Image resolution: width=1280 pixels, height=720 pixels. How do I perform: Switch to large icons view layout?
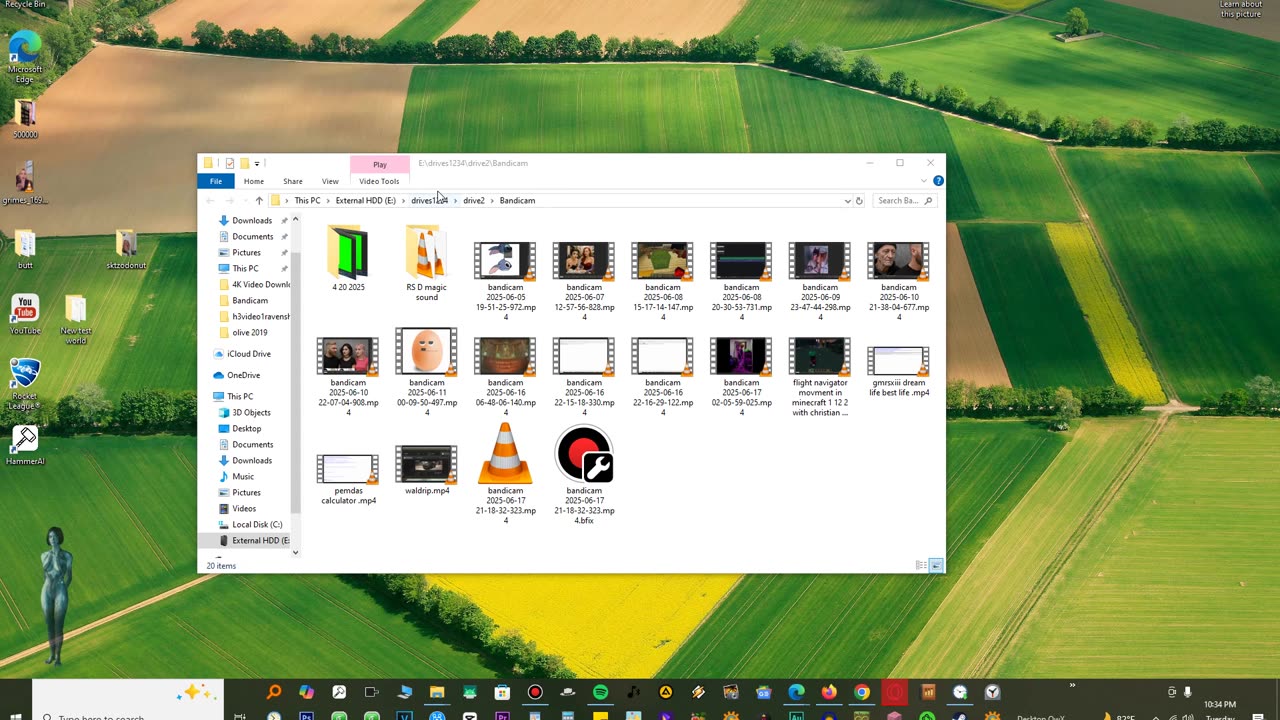(x=936, y=566)
